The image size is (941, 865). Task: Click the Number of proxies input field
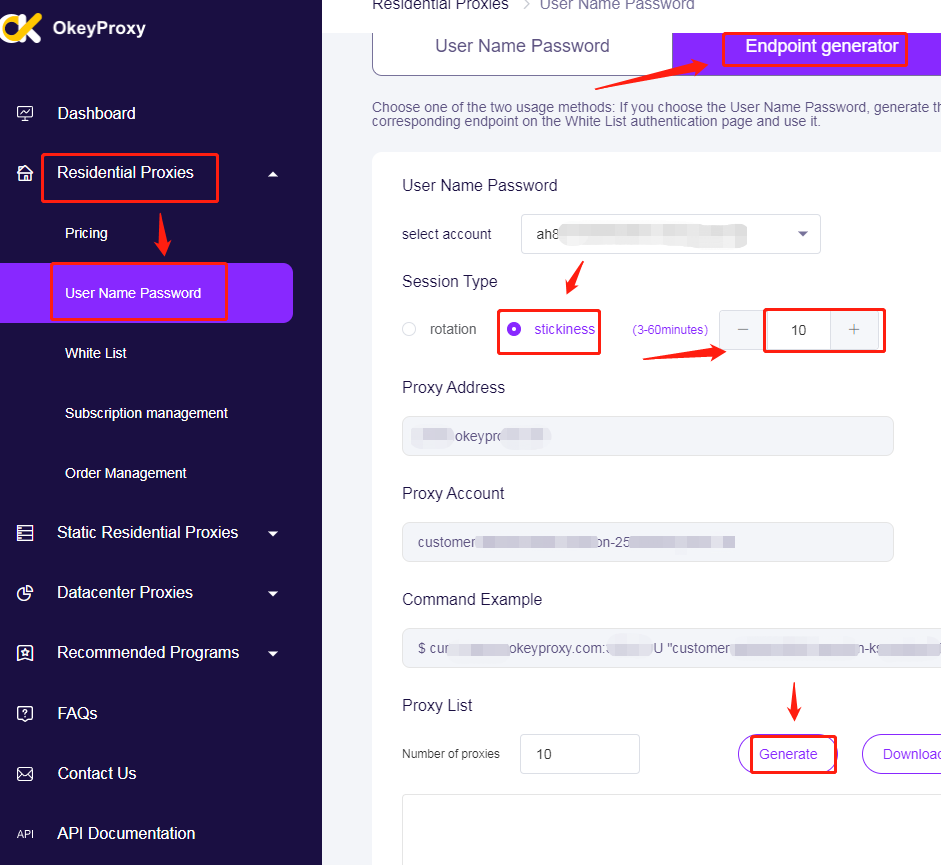(x=579, y=754)
